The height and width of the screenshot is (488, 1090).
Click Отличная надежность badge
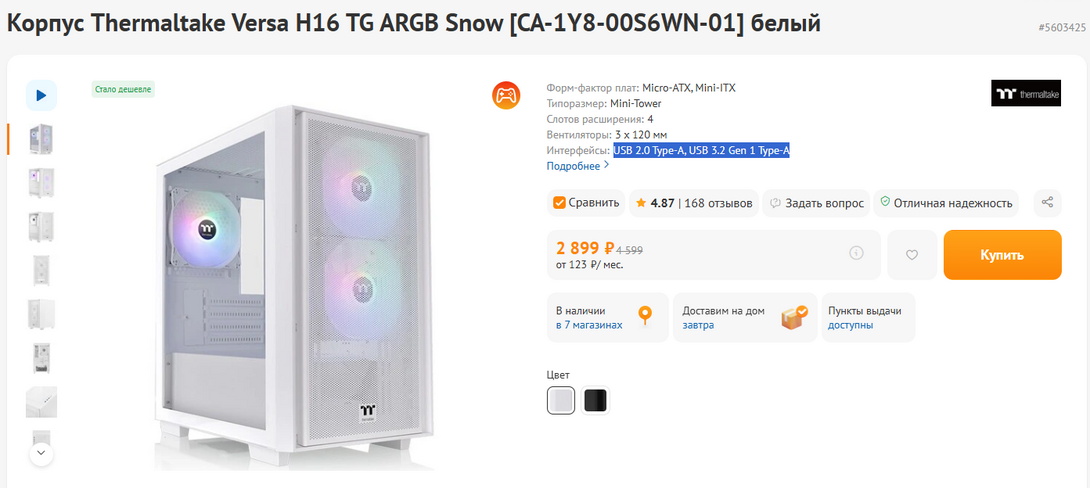[946, 203]
